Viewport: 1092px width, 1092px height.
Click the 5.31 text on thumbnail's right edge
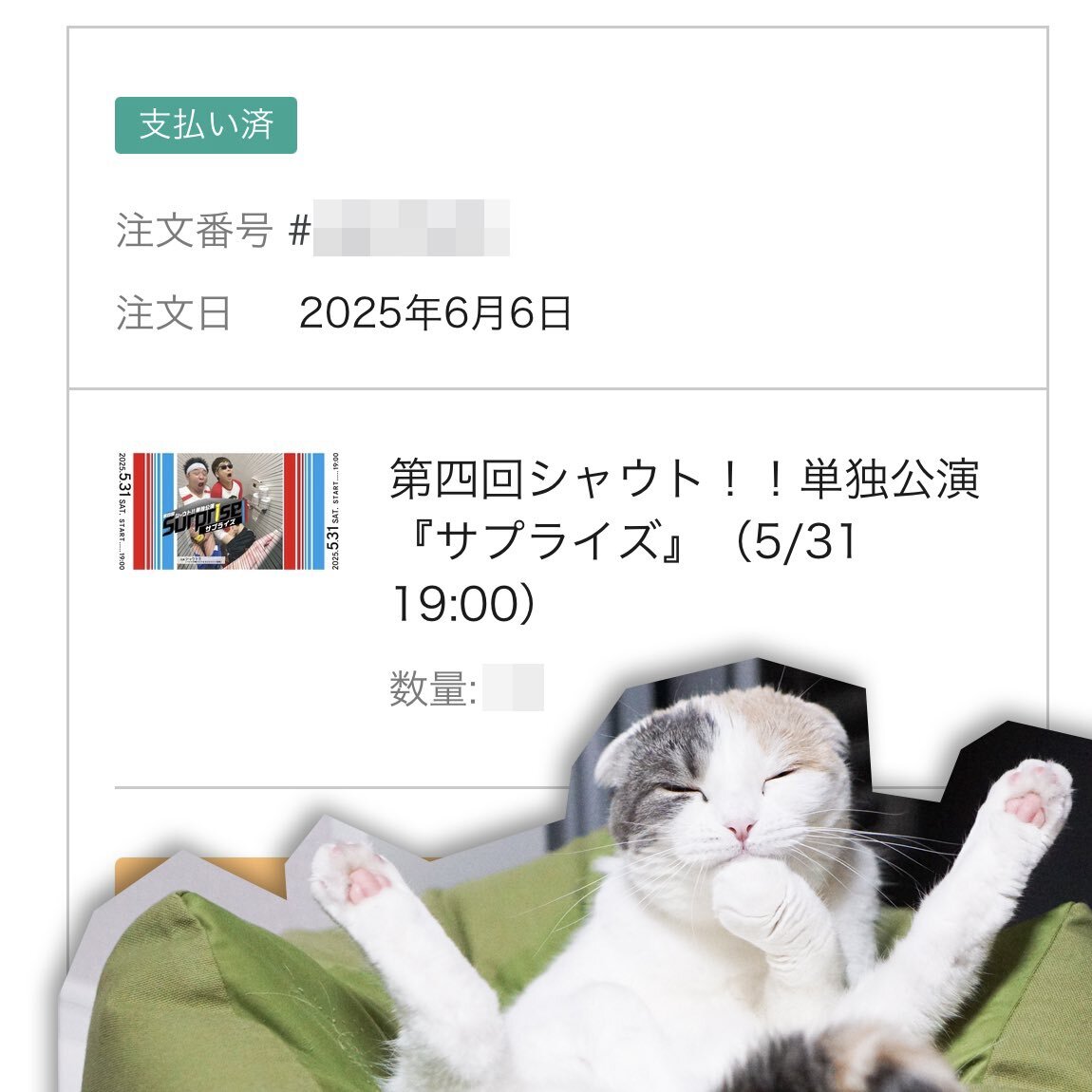pos(333,541)
